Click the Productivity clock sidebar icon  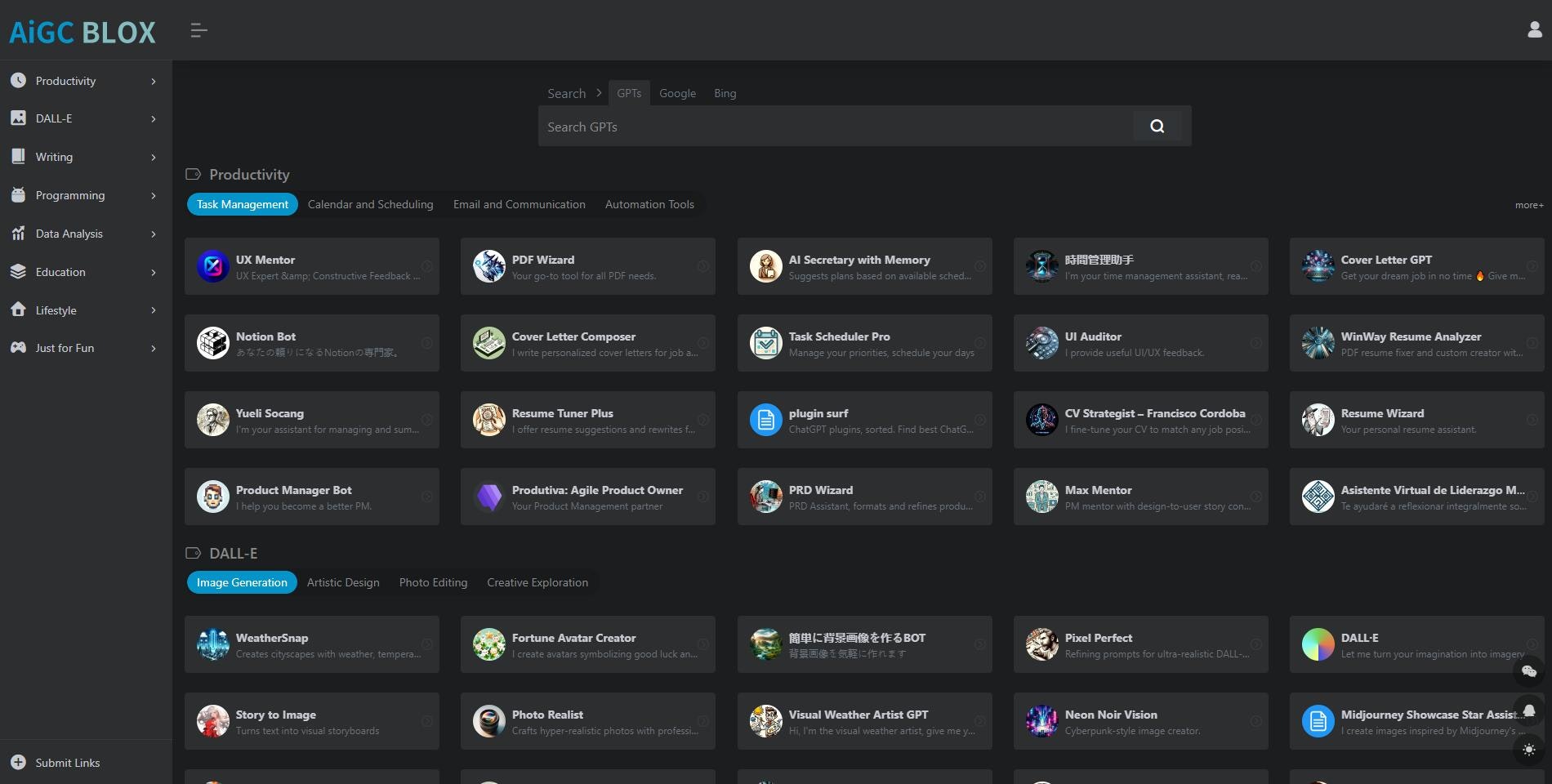point(18,80)
